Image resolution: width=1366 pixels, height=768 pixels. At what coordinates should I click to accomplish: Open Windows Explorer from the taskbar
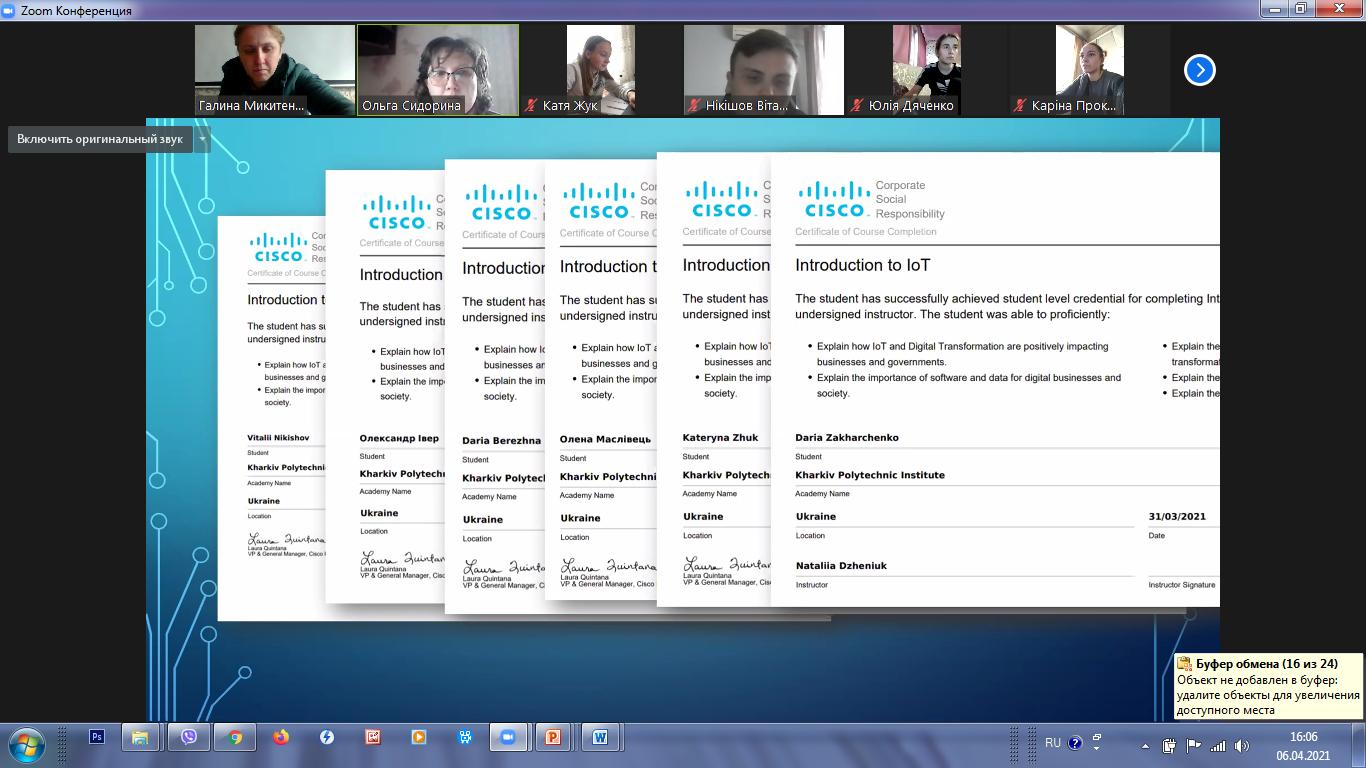[141, 737]
